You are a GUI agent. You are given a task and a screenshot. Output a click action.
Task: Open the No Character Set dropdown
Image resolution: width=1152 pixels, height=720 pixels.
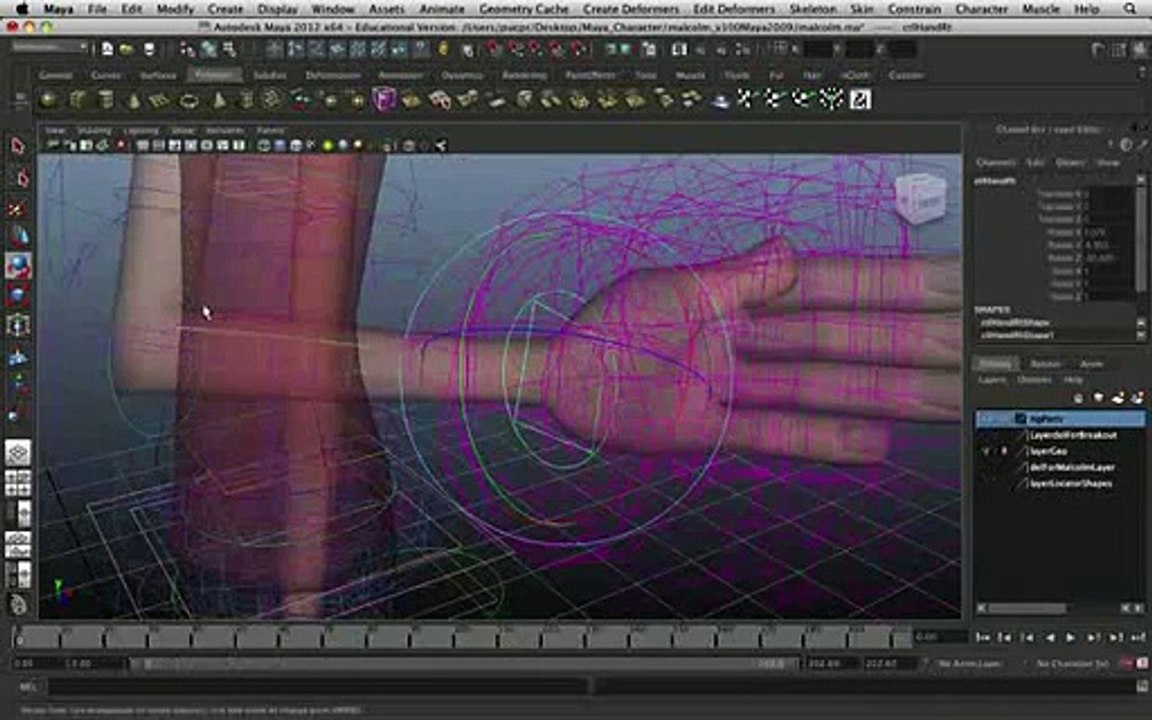pyautogui.click(x=1072, y=663)
